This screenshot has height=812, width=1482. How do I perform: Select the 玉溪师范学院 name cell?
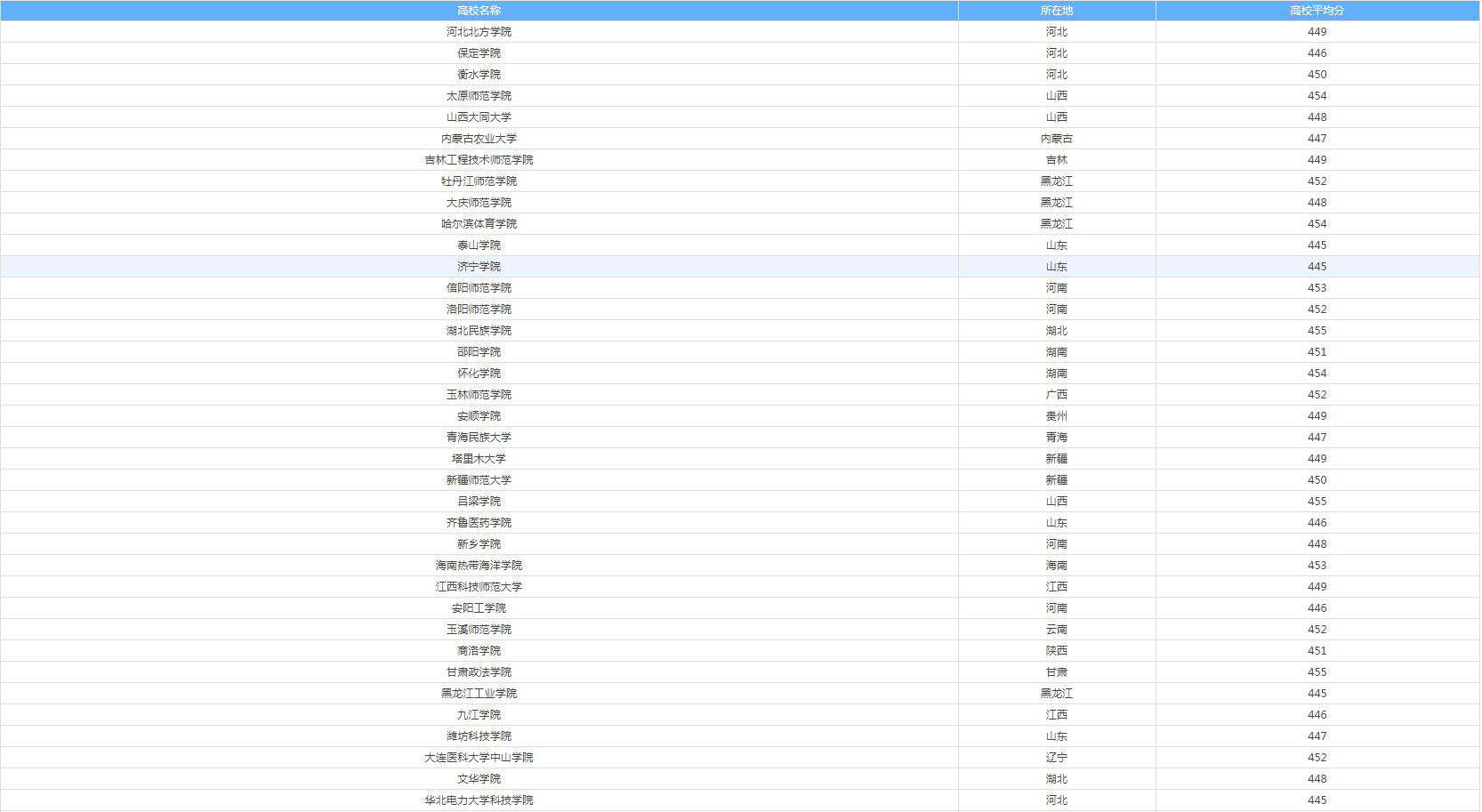click(479, 630)
